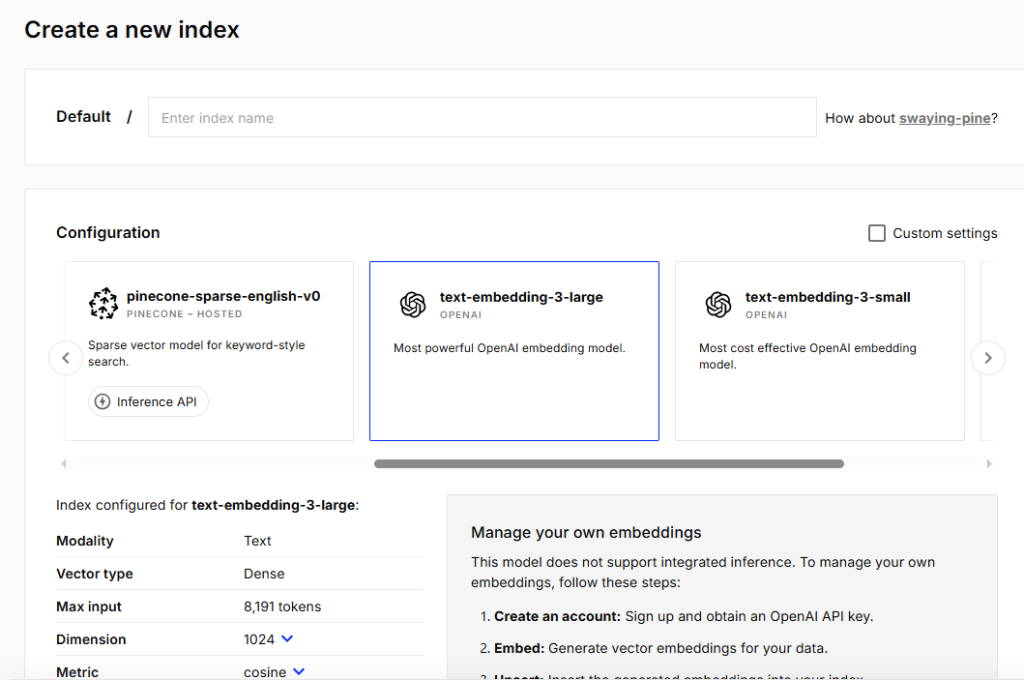Click the 1024 Dimension value
1024x680 pixels.
pyautogui.click(x=259, y=639)
